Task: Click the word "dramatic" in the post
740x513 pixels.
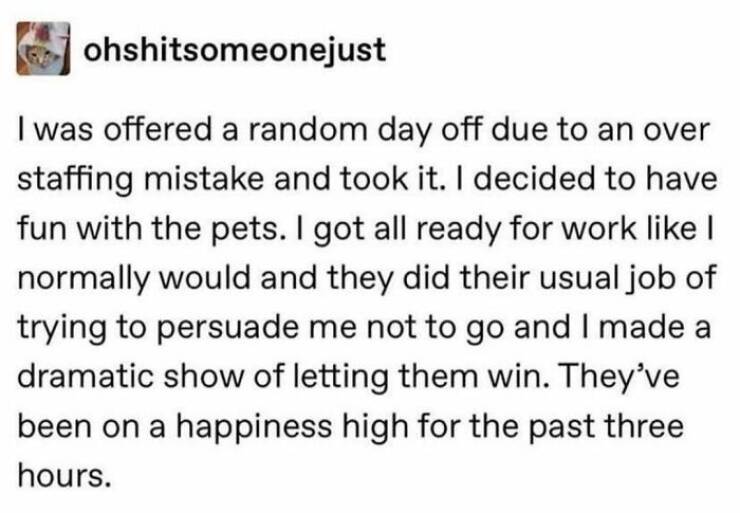Action: click(x=85, y=378)
